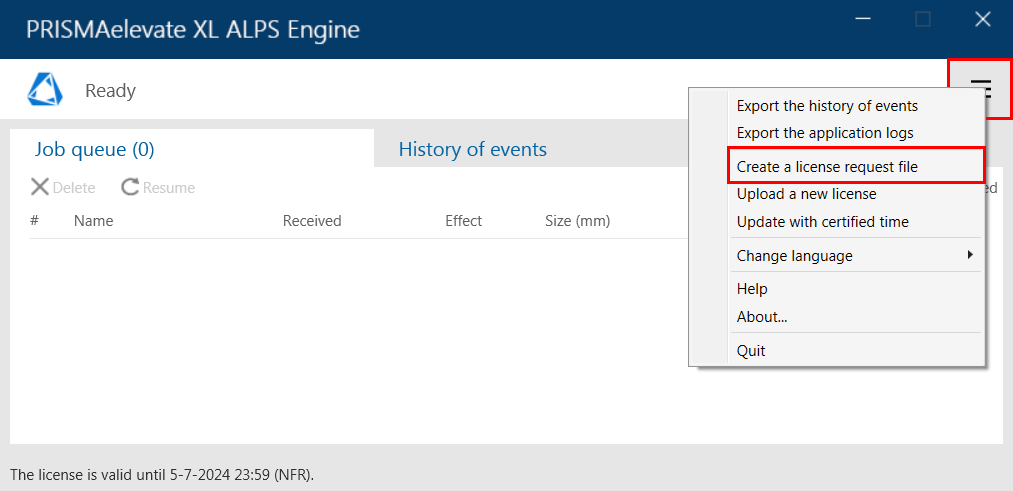The width and height of the screenshot is (1013, 491).
Task: Open the Help menu entry
Action: point(752,289)
